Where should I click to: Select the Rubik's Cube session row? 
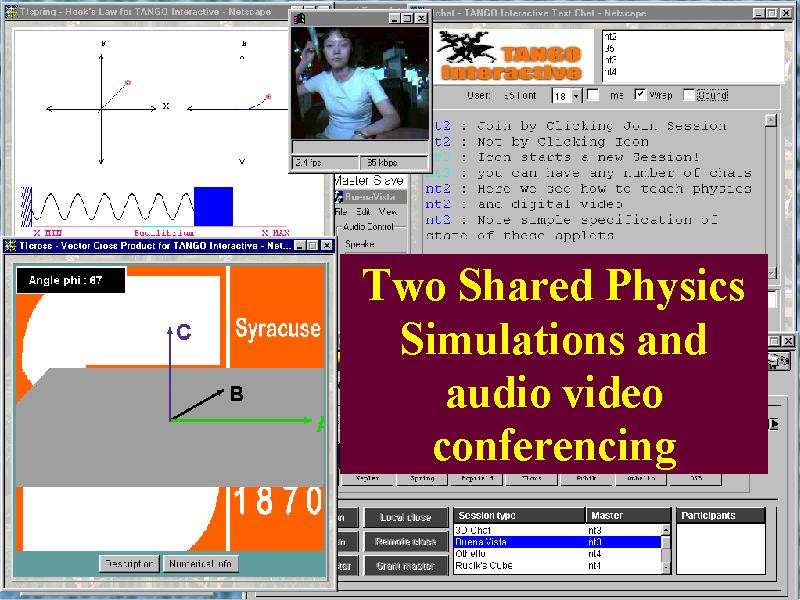click(x=557, y=565)
